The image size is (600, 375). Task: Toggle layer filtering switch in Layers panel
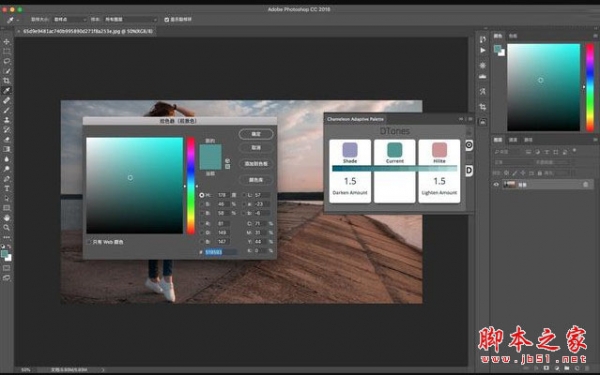pyautogui.click(x=574, y=151)
